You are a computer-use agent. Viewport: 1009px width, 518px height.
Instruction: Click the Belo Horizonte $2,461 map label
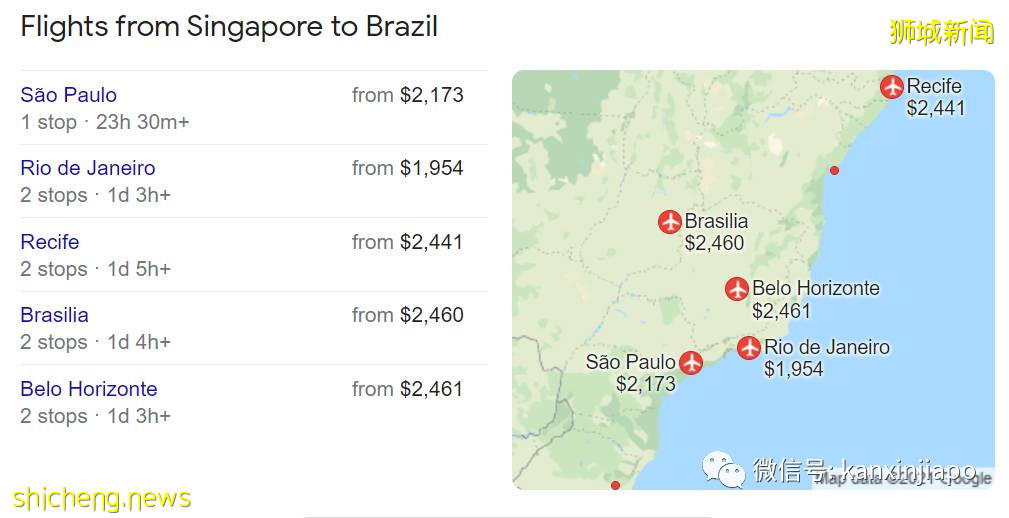point(782,311)
